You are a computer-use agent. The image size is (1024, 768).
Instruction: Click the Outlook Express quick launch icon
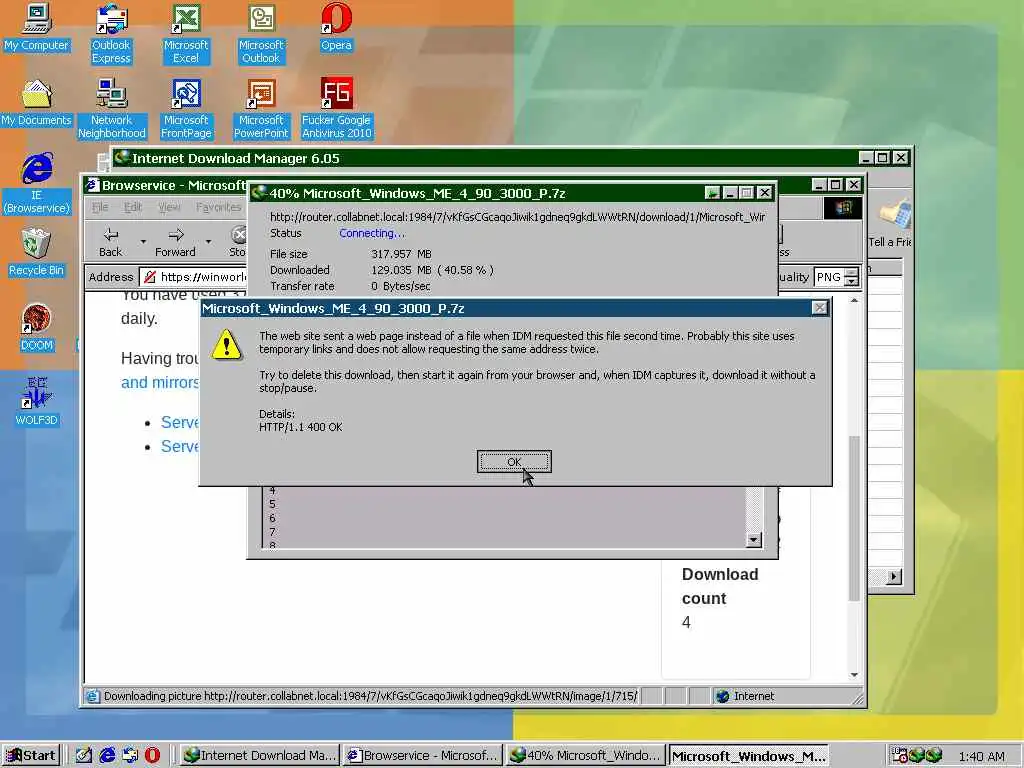130,756
